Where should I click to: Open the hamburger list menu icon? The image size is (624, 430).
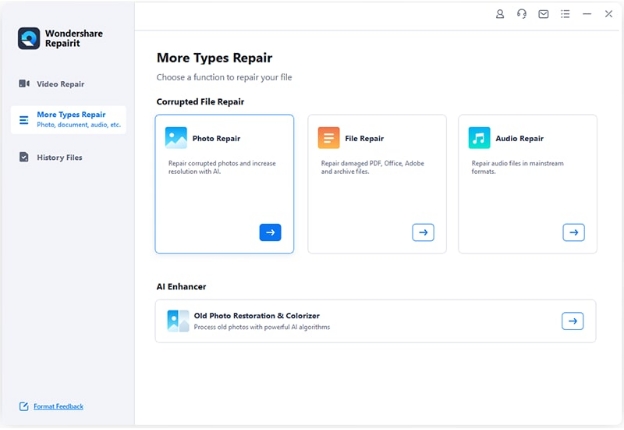[565, 14]
